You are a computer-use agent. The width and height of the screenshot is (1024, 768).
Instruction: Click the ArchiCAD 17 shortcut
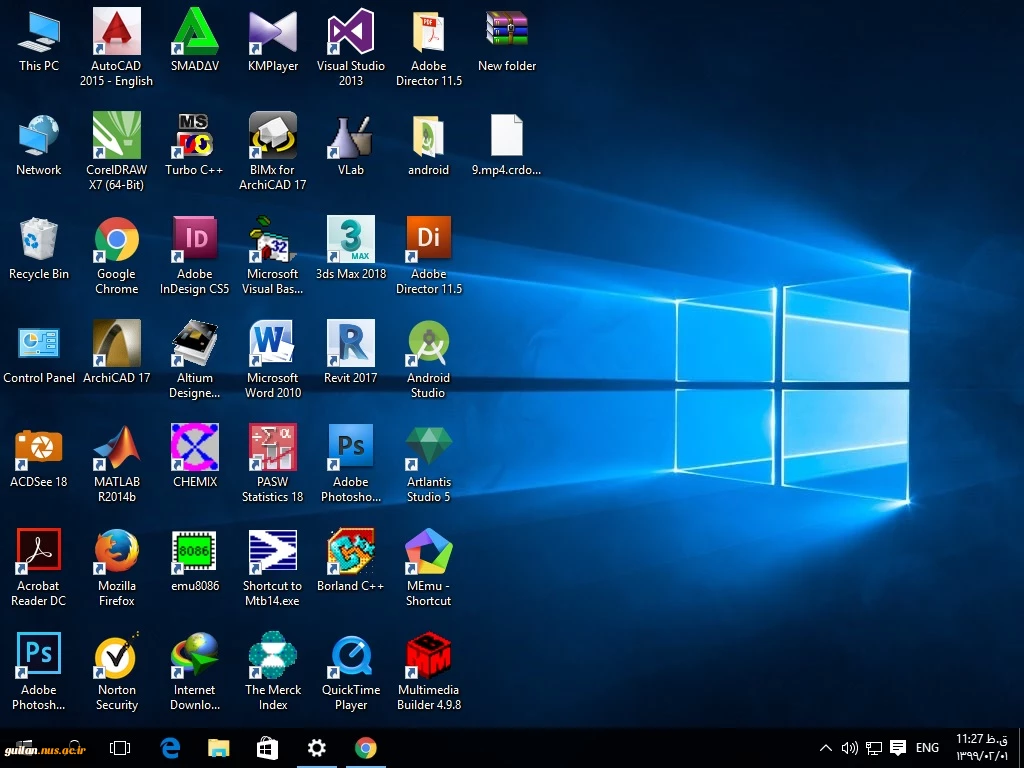click(x=116, y=352)
